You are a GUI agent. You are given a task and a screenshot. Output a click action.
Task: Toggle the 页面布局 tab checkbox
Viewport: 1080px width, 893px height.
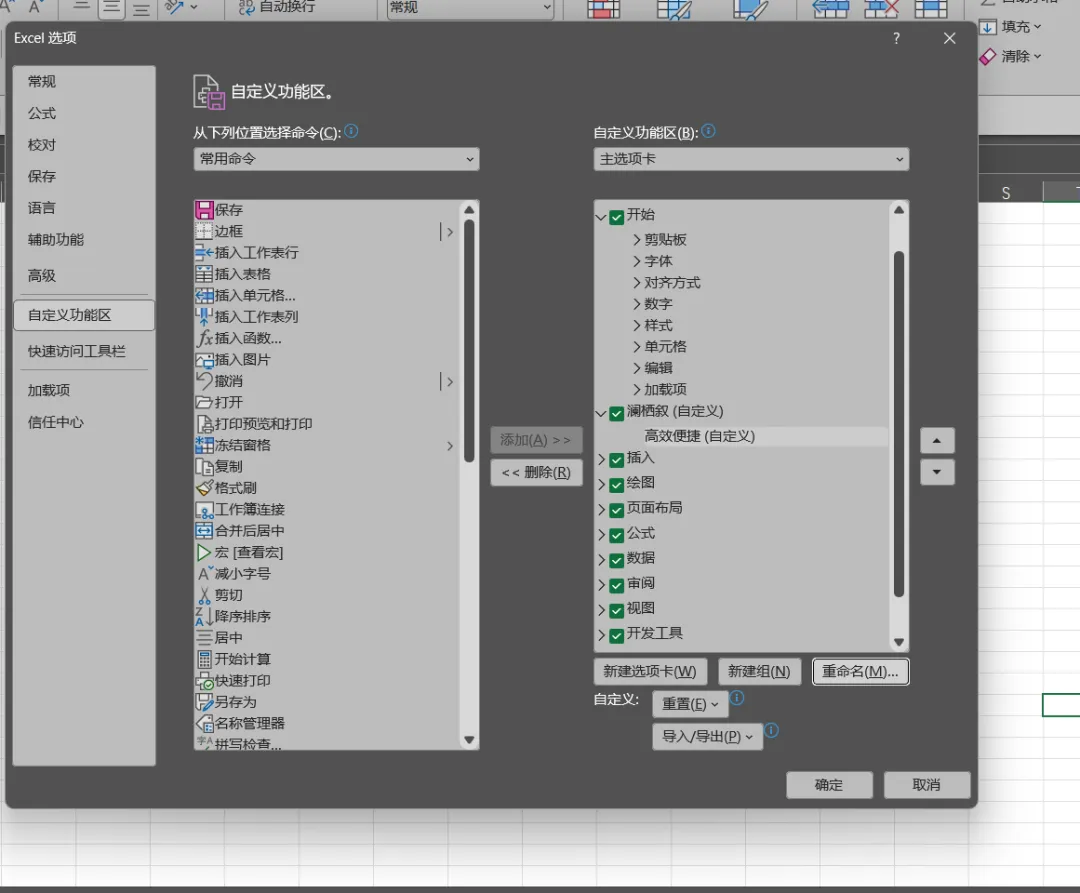pos(616,509)
